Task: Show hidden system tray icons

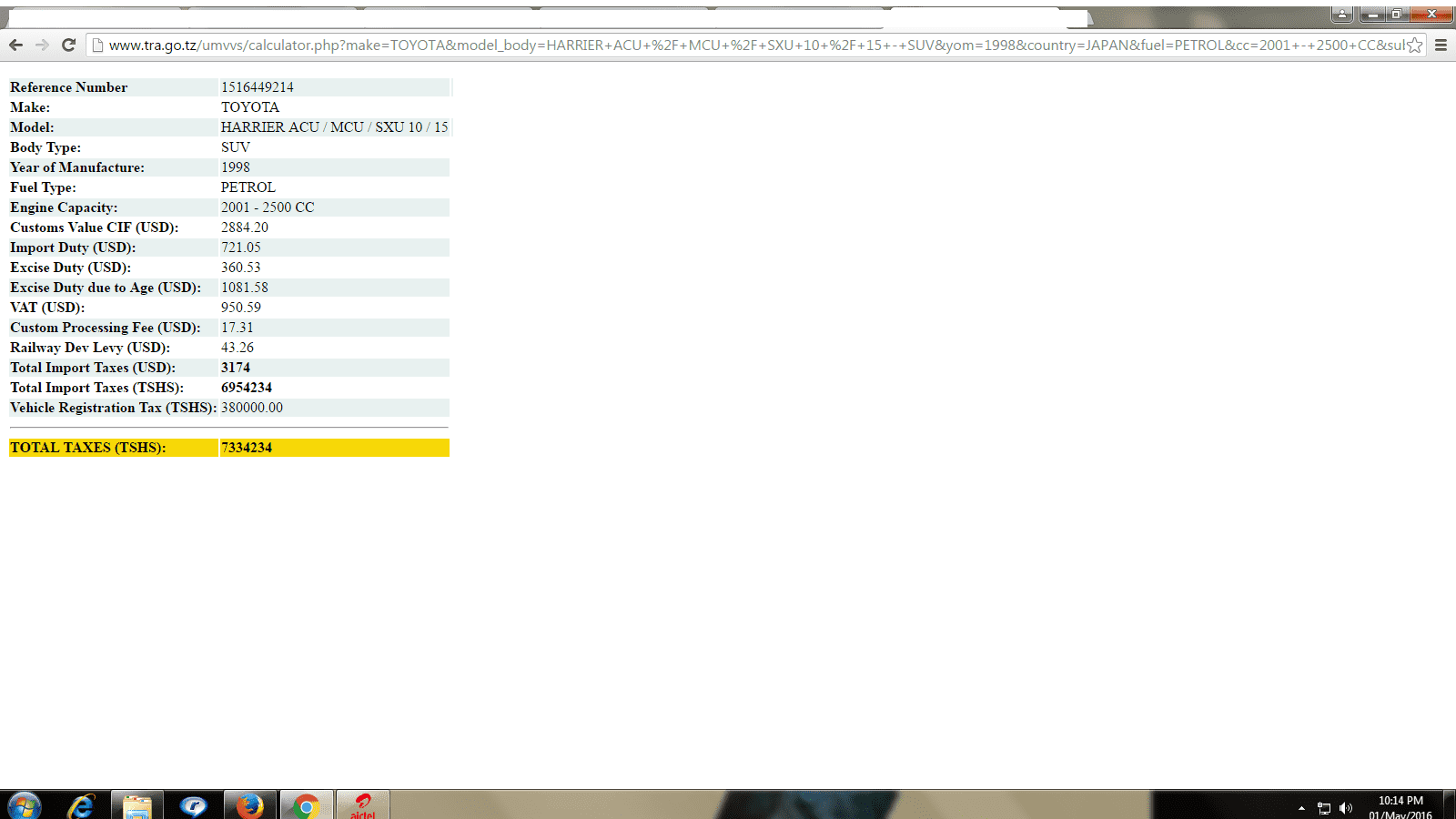Action: click(x=1301, y=808)
